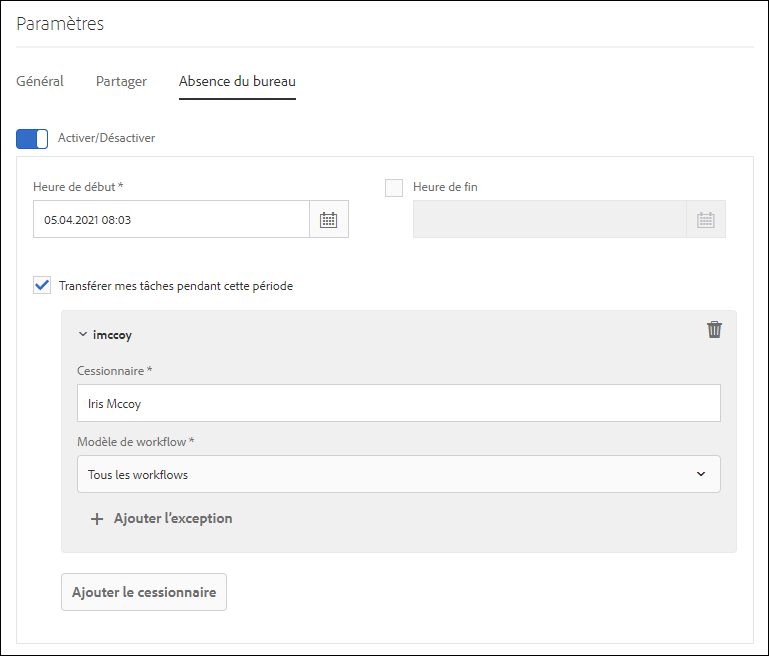Uncheck Transférer mes tâches pendant cette période
The height and width of the screenshot is (656, 769).
(42, 285)
